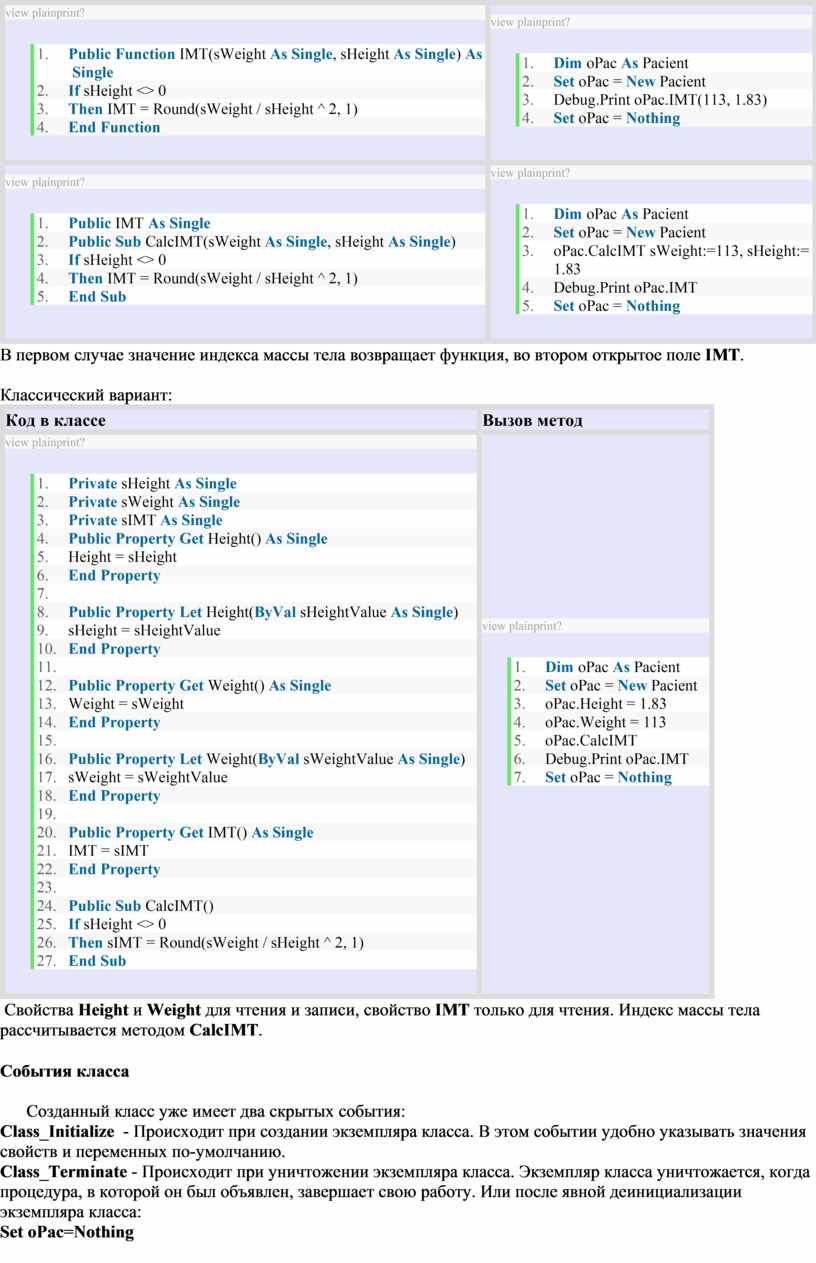Select the bold Class_Initialize term
Image resolution: width=816 pixels, height=1263 pixels.
point(57,1131)
